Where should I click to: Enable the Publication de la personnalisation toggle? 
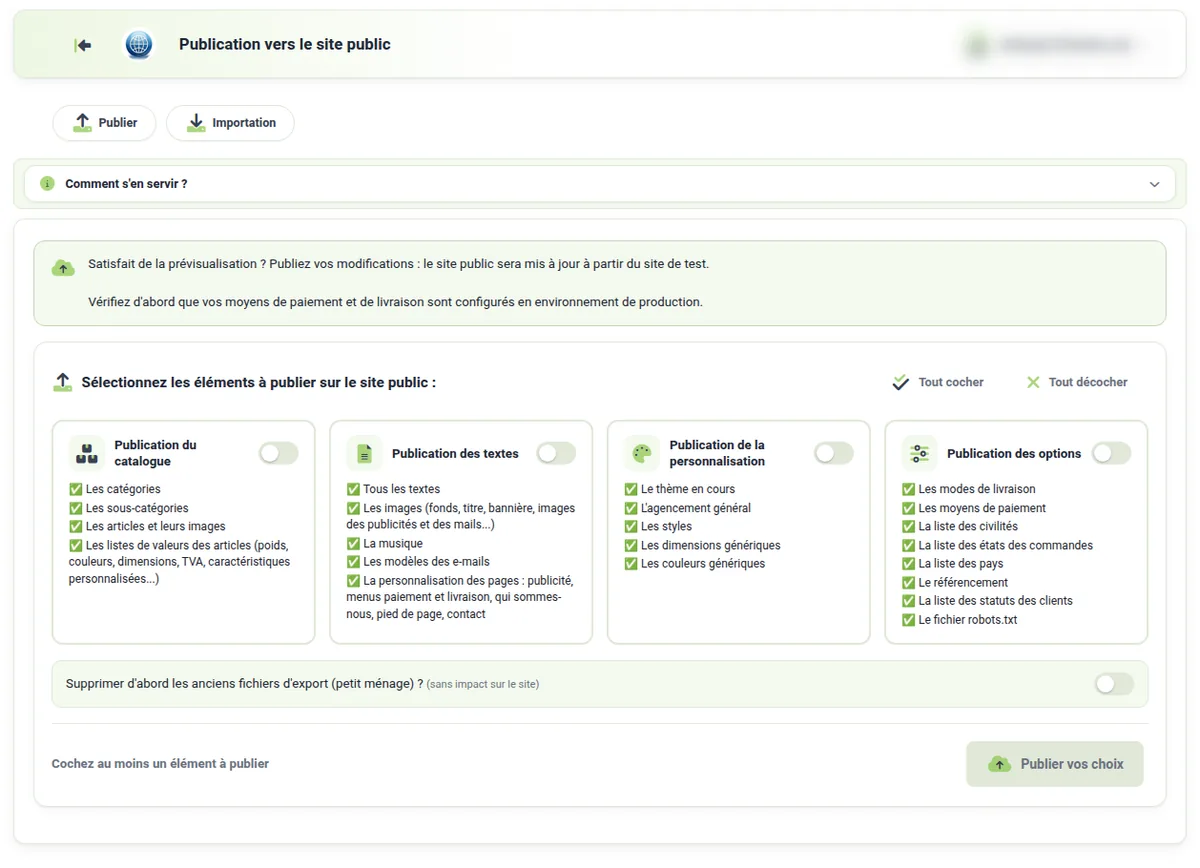(x=834, y=453)
